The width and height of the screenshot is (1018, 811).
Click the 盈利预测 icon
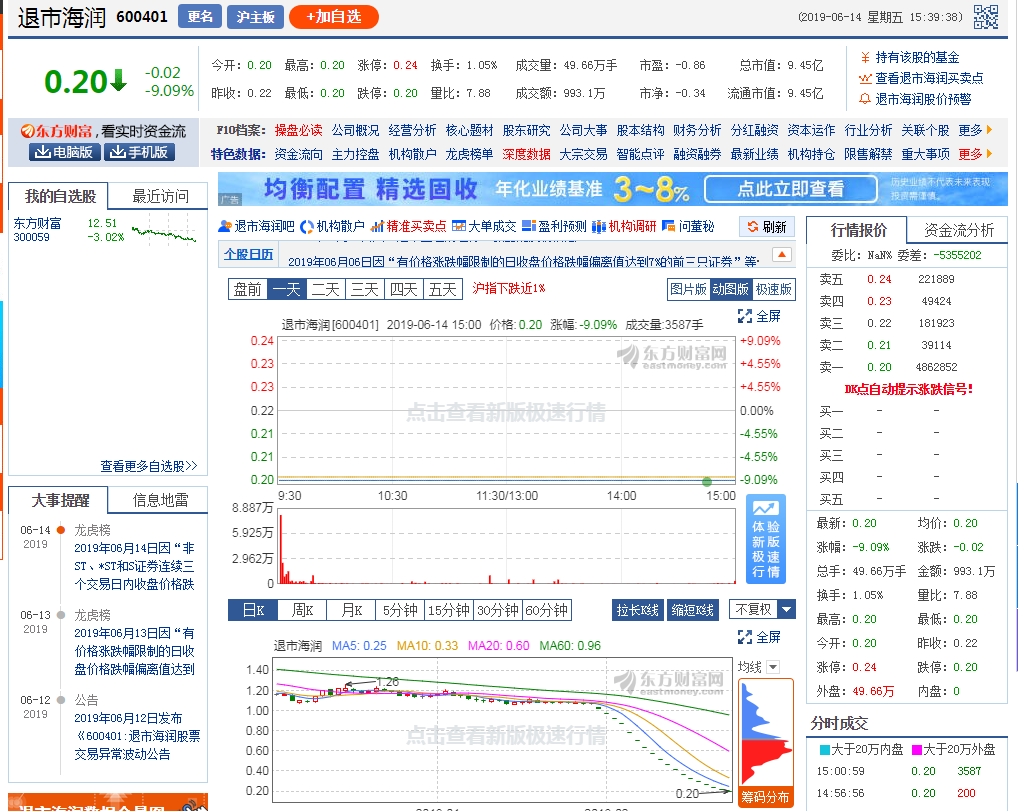tap(528, 226)
